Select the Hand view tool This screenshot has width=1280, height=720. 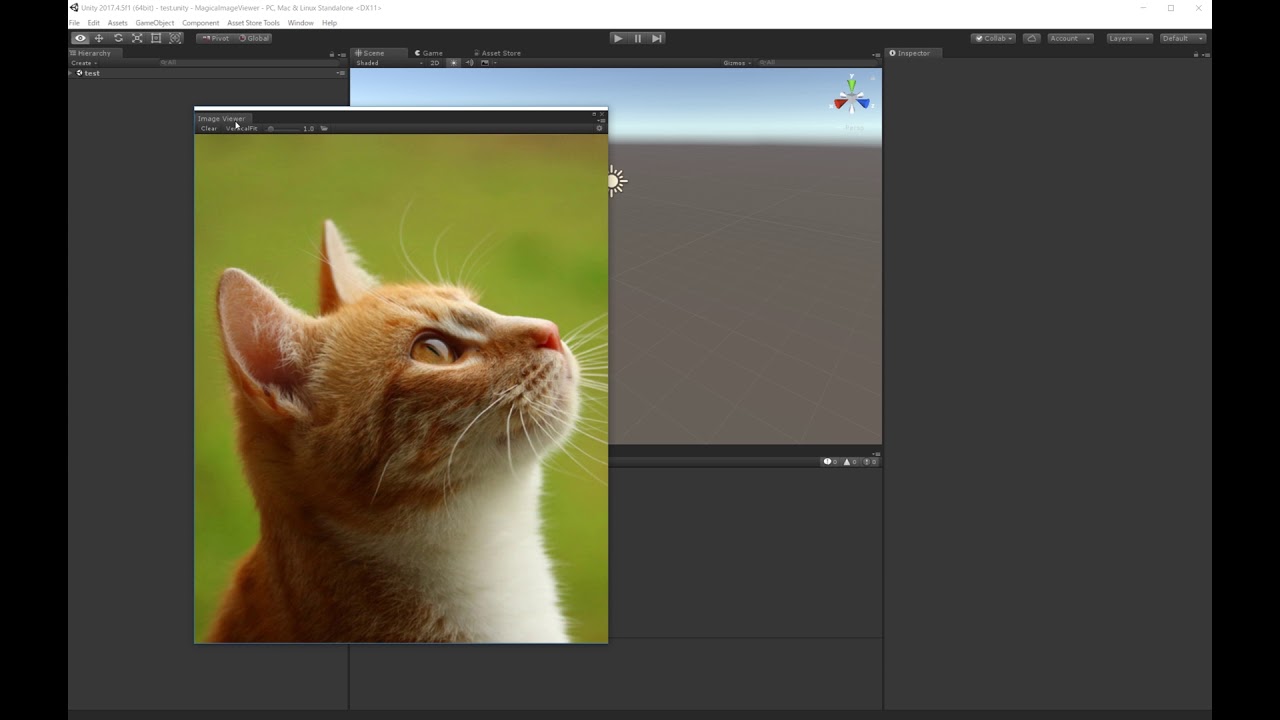[x=80, y=38]
